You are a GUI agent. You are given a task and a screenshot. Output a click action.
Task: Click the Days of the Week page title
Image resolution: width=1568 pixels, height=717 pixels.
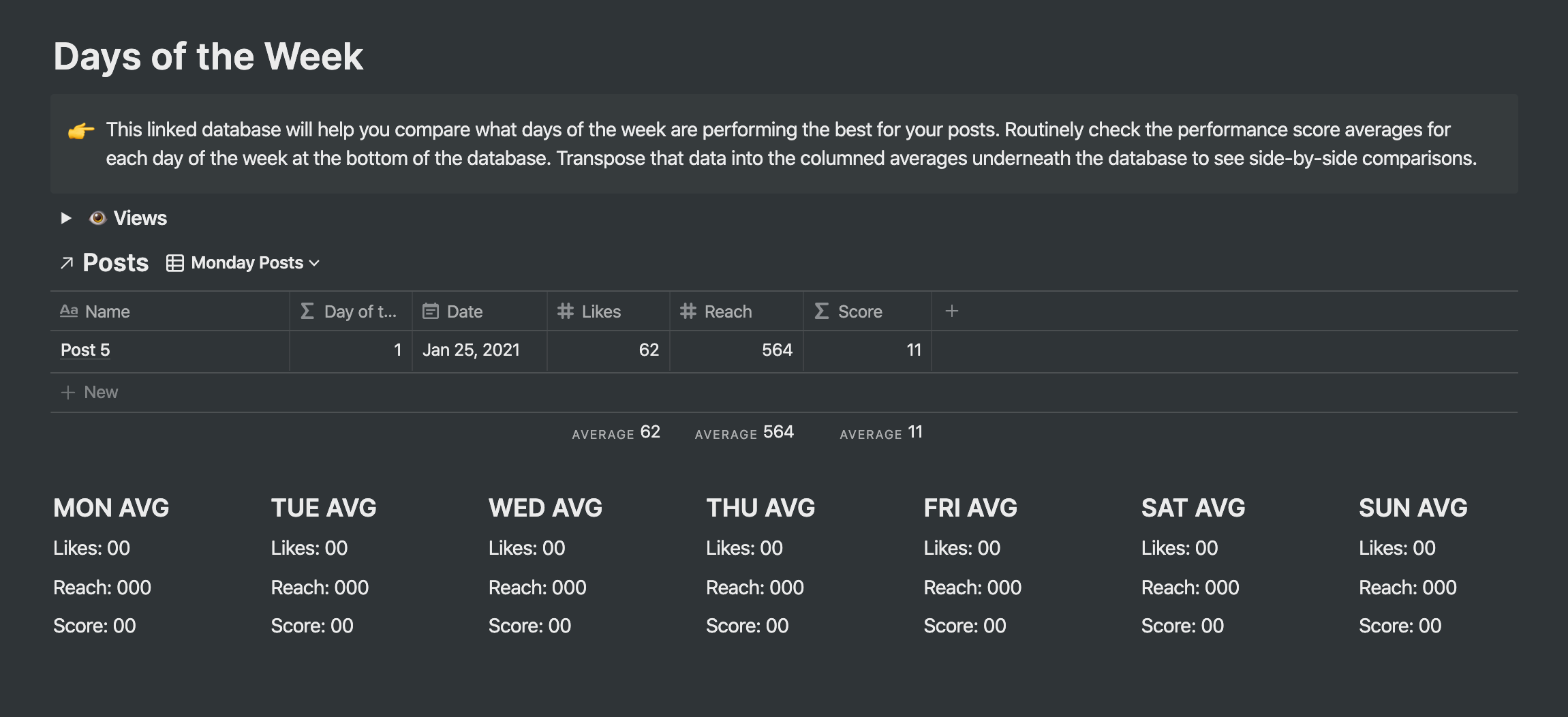[209, 56]
